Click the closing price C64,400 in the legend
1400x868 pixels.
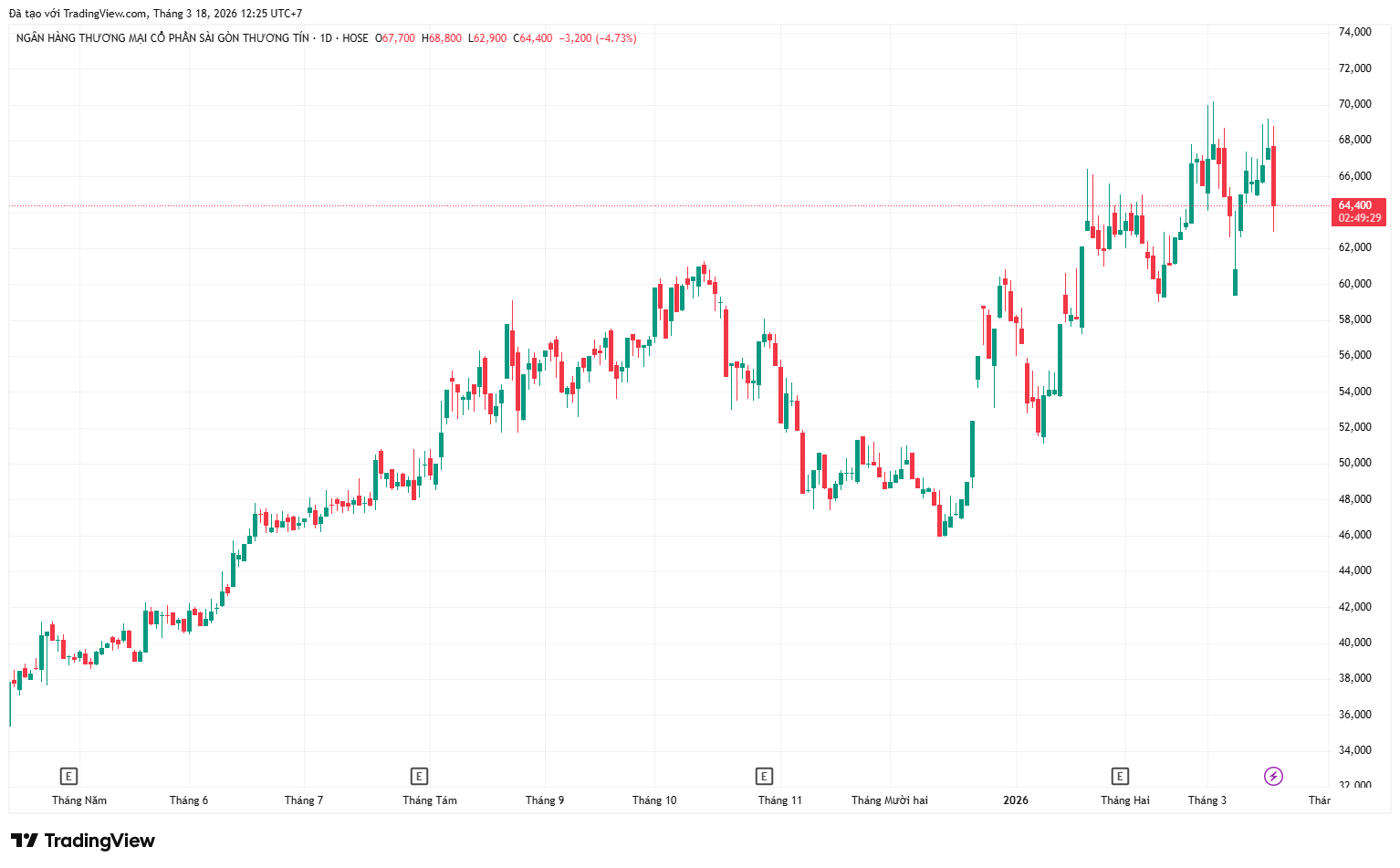(533, 38)
